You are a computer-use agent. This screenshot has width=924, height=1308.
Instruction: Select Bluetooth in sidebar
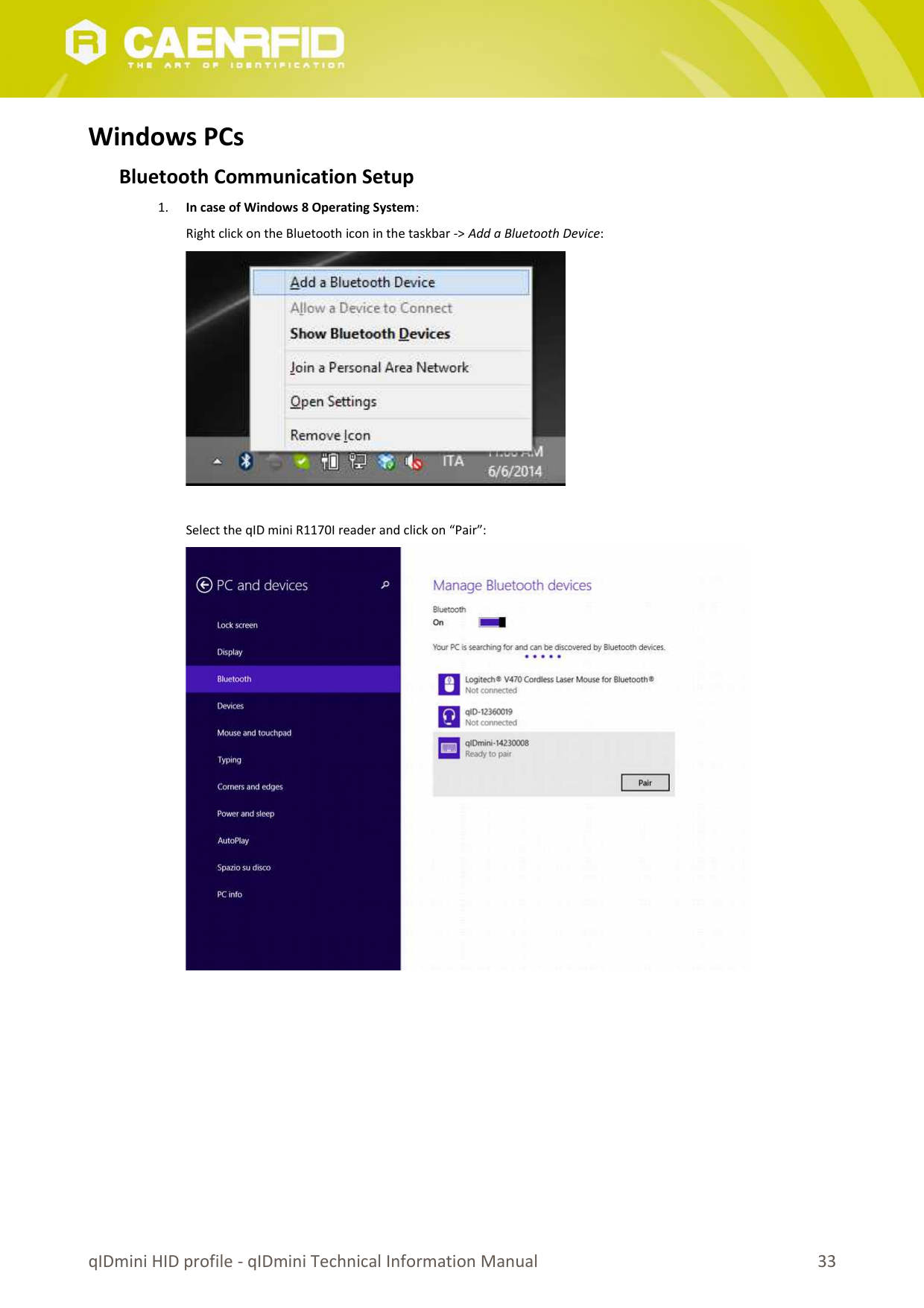pyautogui.click(x=293, y=679)
